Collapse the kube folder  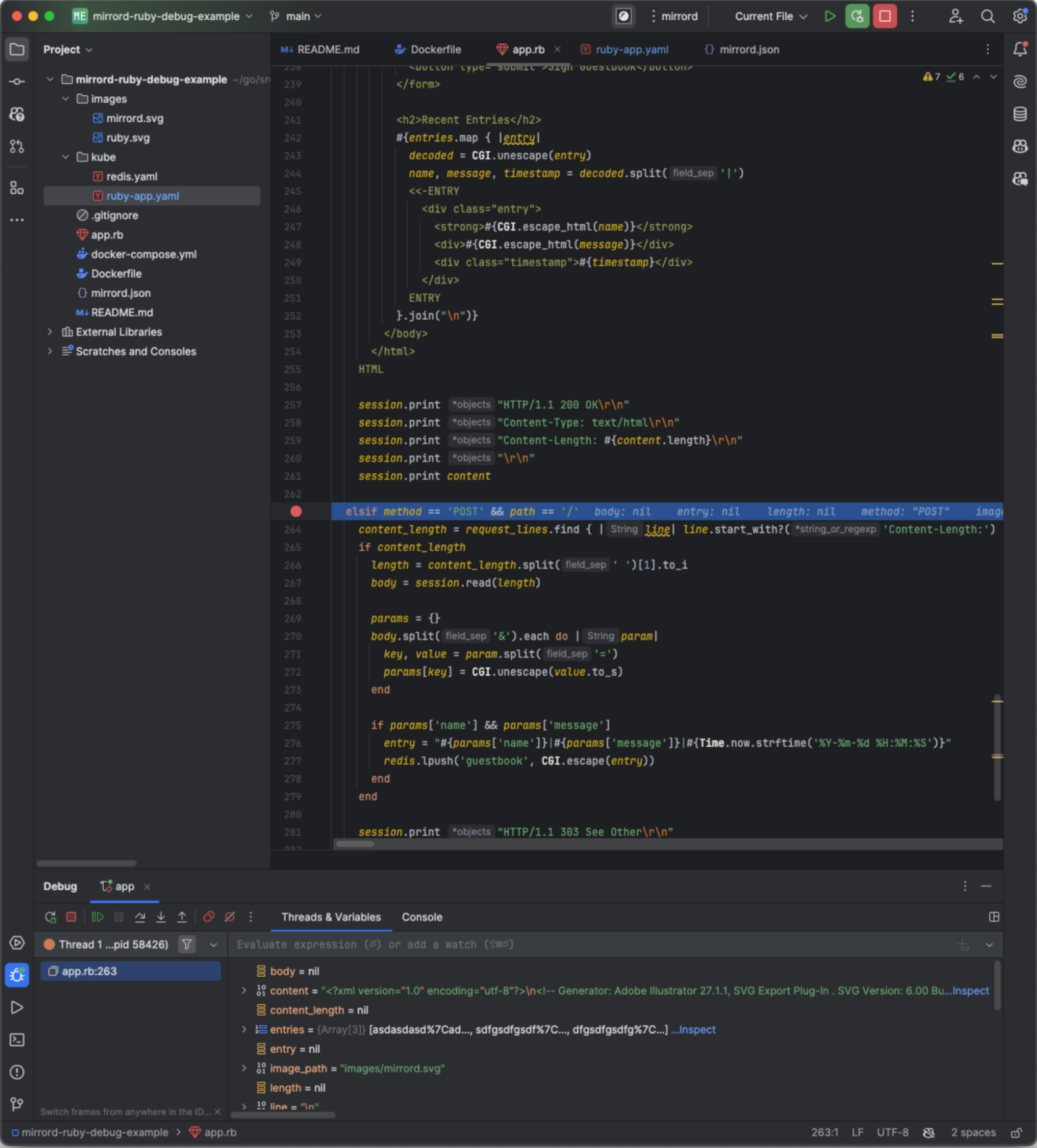[66, 157]
